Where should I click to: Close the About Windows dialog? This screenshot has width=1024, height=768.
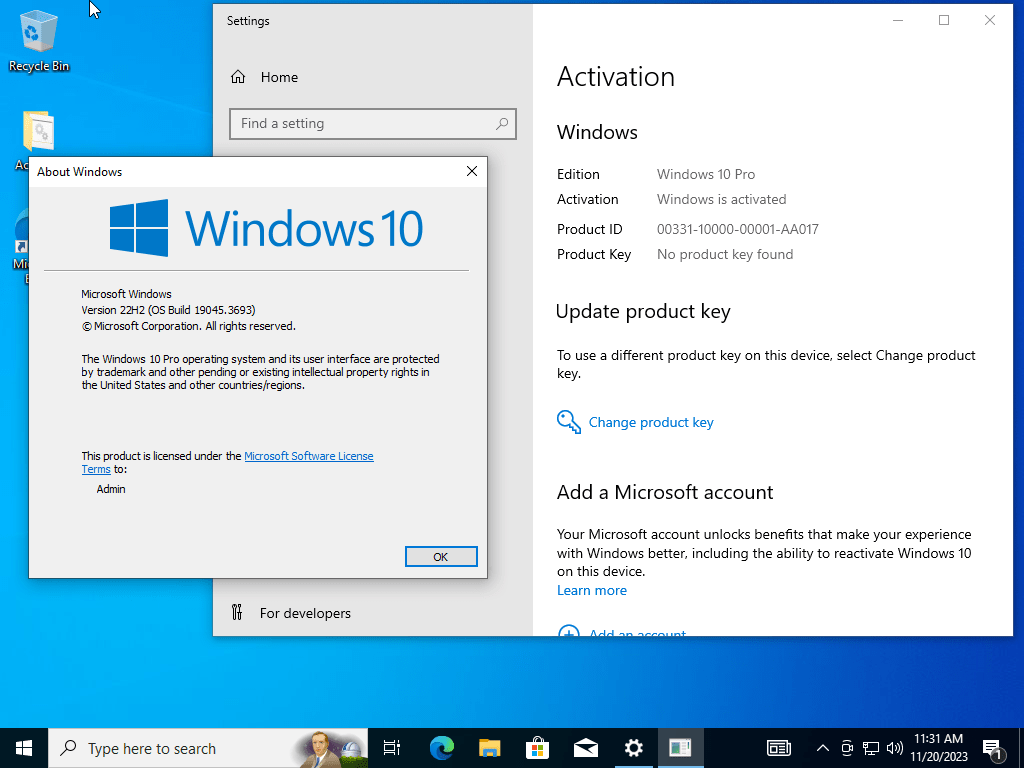(x=472, y=171)
